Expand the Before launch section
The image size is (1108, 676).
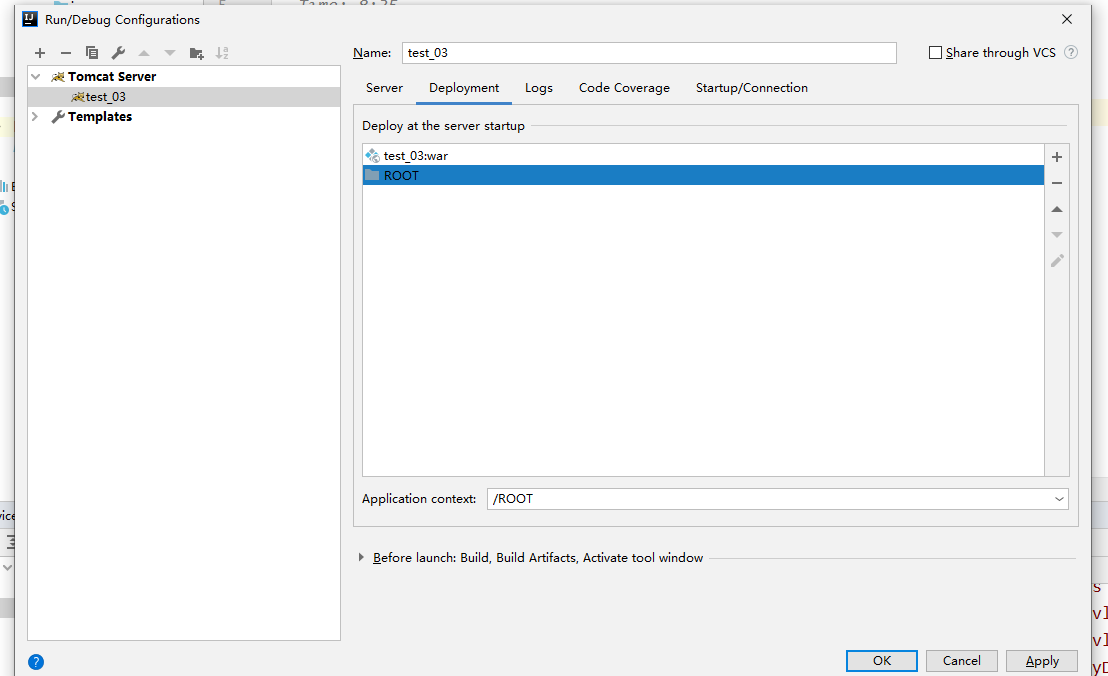[x=361, y=557]
